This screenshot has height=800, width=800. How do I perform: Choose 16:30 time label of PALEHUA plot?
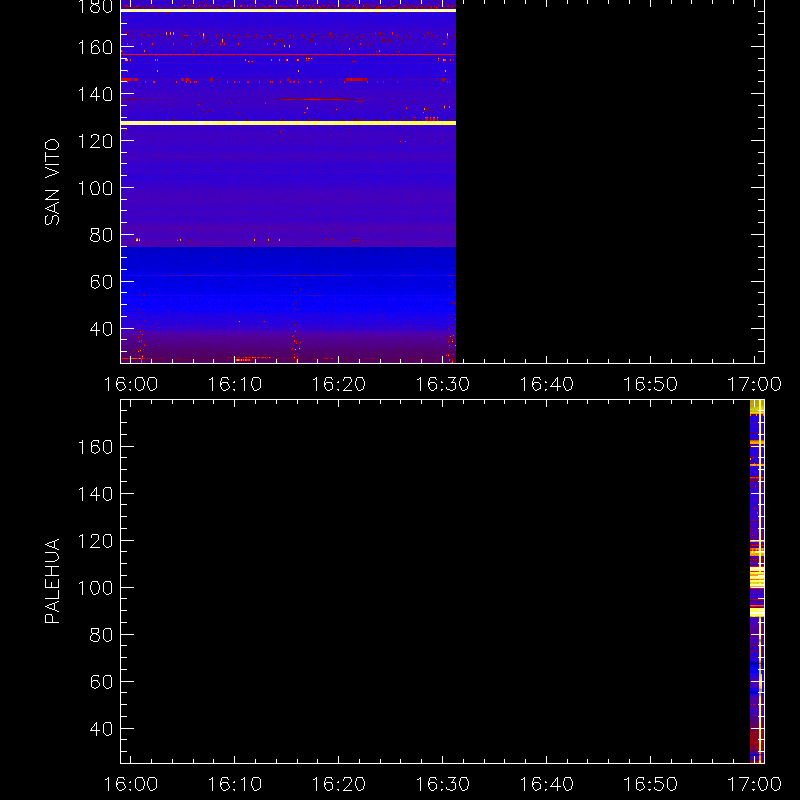click(x=442, y=784)
